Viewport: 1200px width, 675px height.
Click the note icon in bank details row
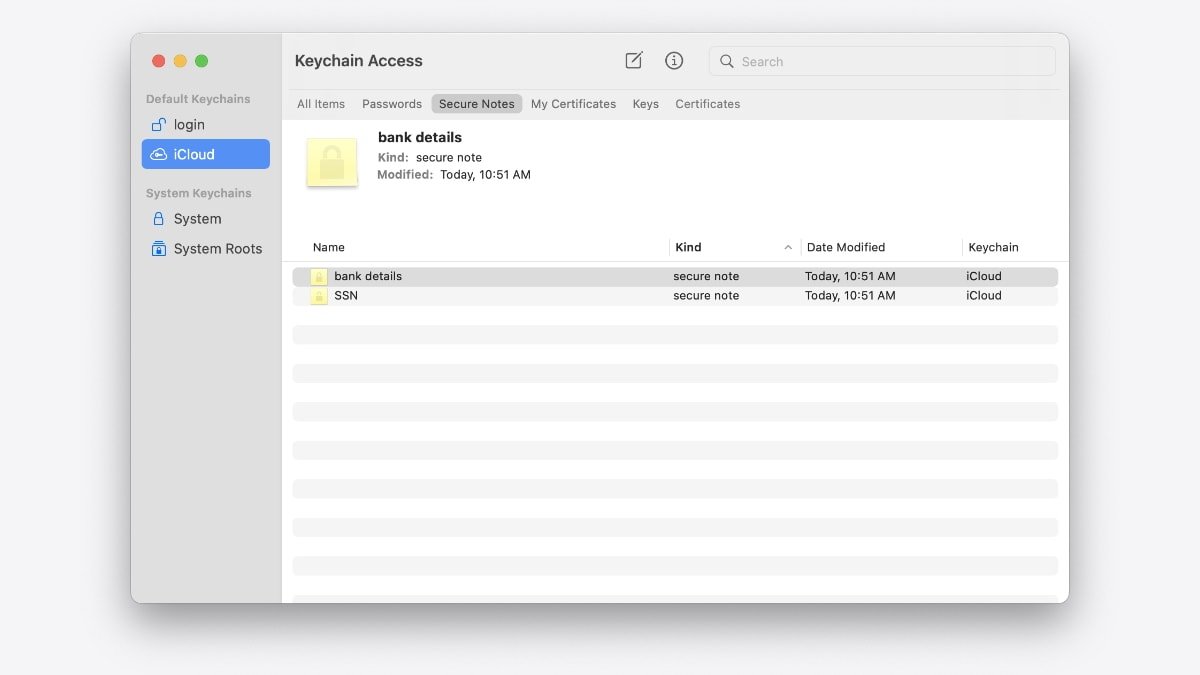click(319, 276)
